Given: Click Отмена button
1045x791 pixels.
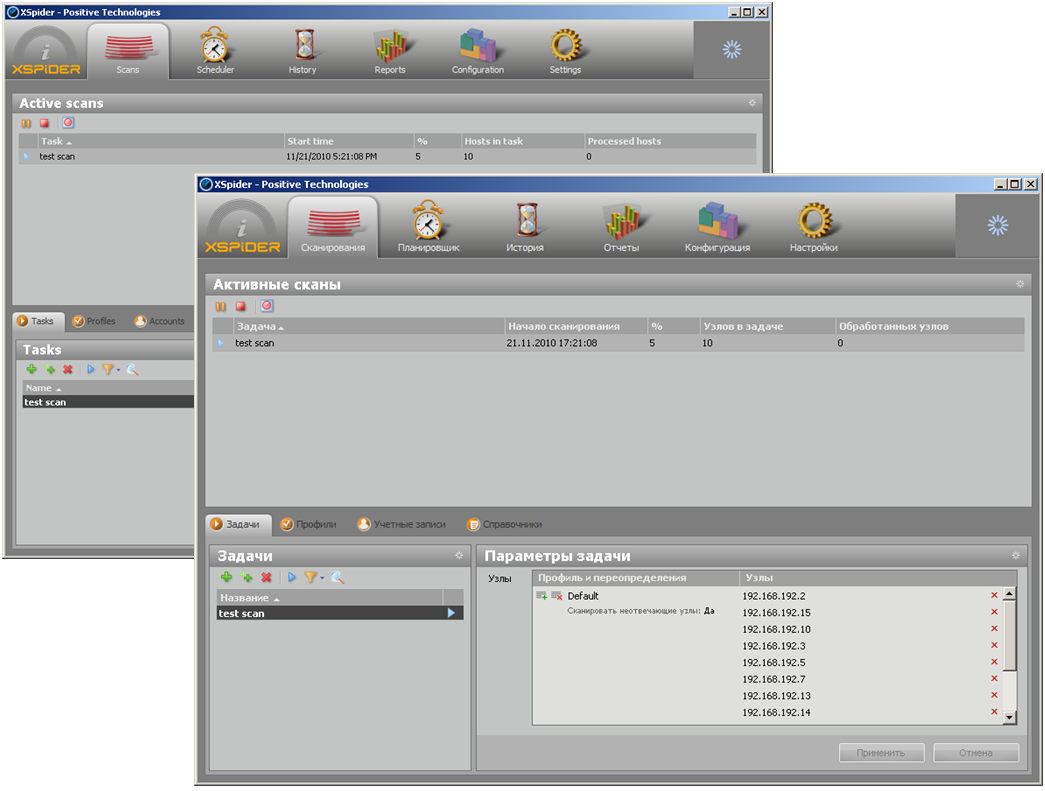Looking at the screenshot, I should [x=976, y=753].
